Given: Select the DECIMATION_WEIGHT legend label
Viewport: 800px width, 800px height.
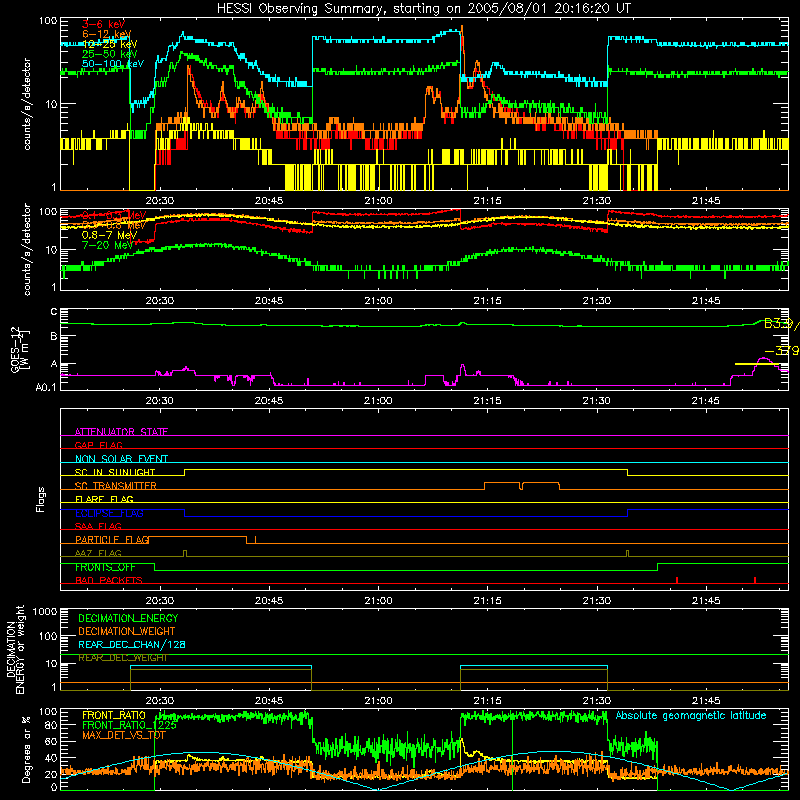Looking at the screenshot, I should [127, 632].
